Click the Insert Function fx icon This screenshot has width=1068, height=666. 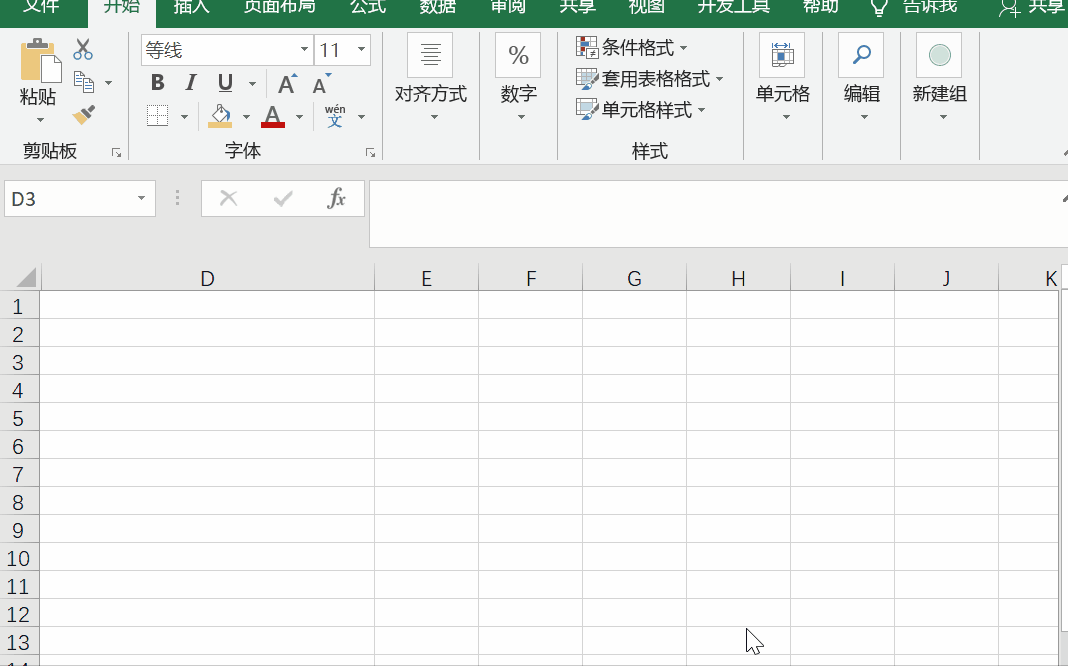point(337,198)
